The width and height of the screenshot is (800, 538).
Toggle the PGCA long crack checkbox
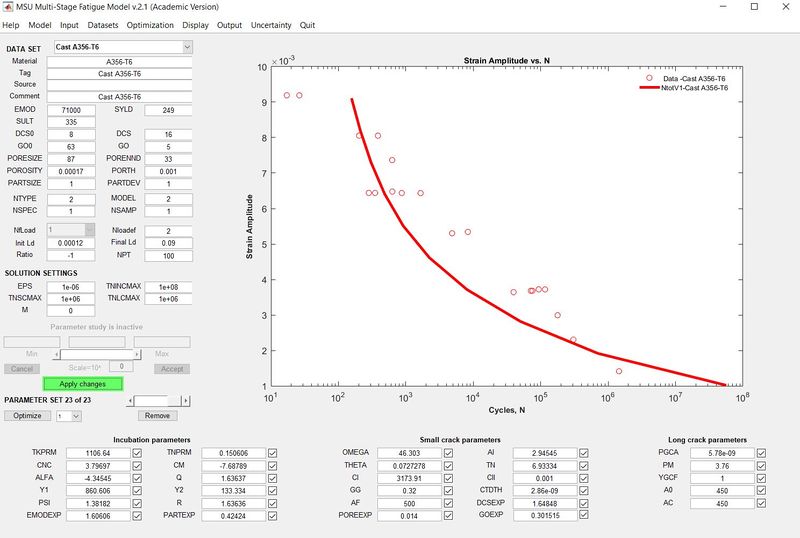tap(761, 453)
